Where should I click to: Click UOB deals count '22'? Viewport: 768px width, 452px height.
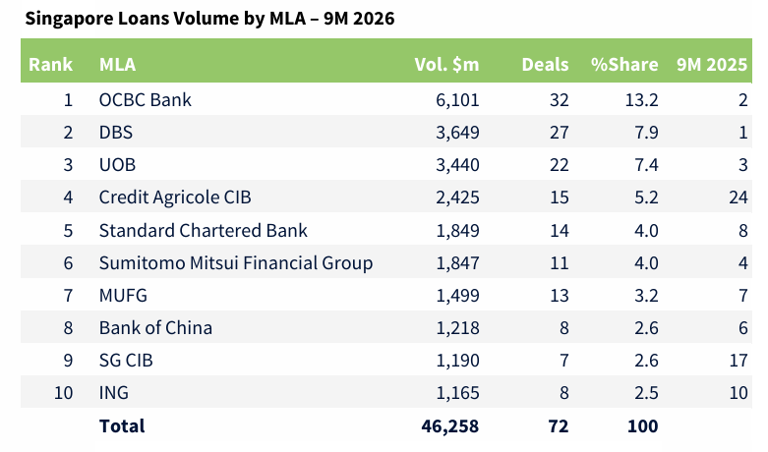tap(559, 165)
